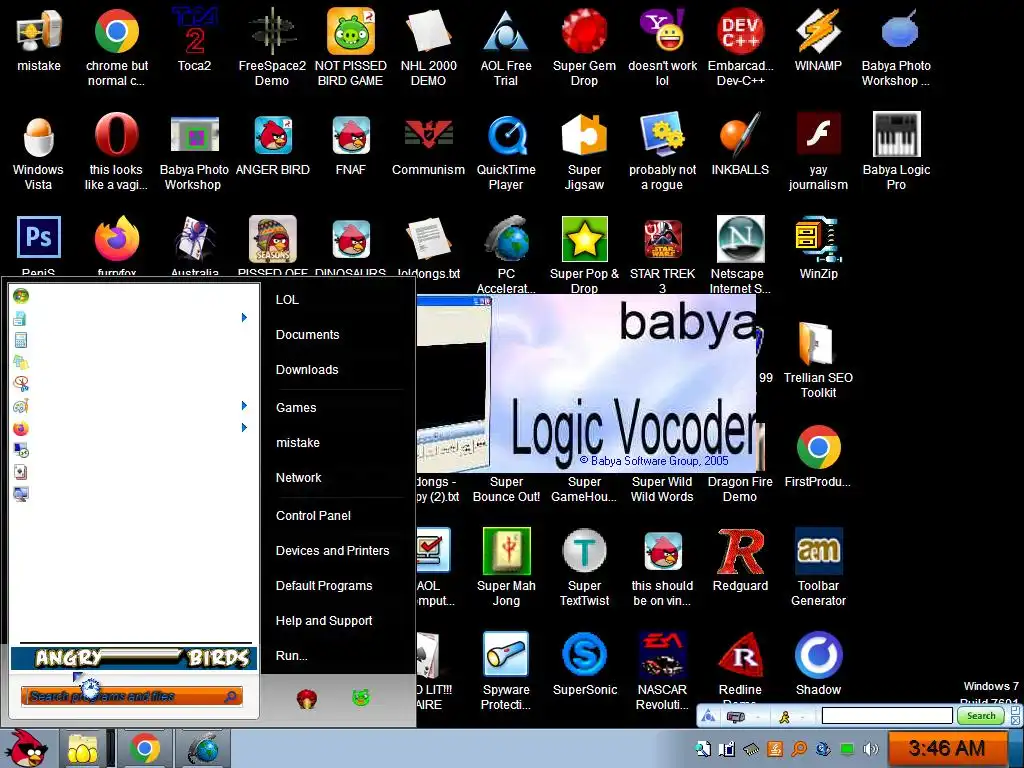Screen dimensions: 1024x768
Task: Click the Snipping Tool scissors icon in Start menu
Action: (21, 383)
